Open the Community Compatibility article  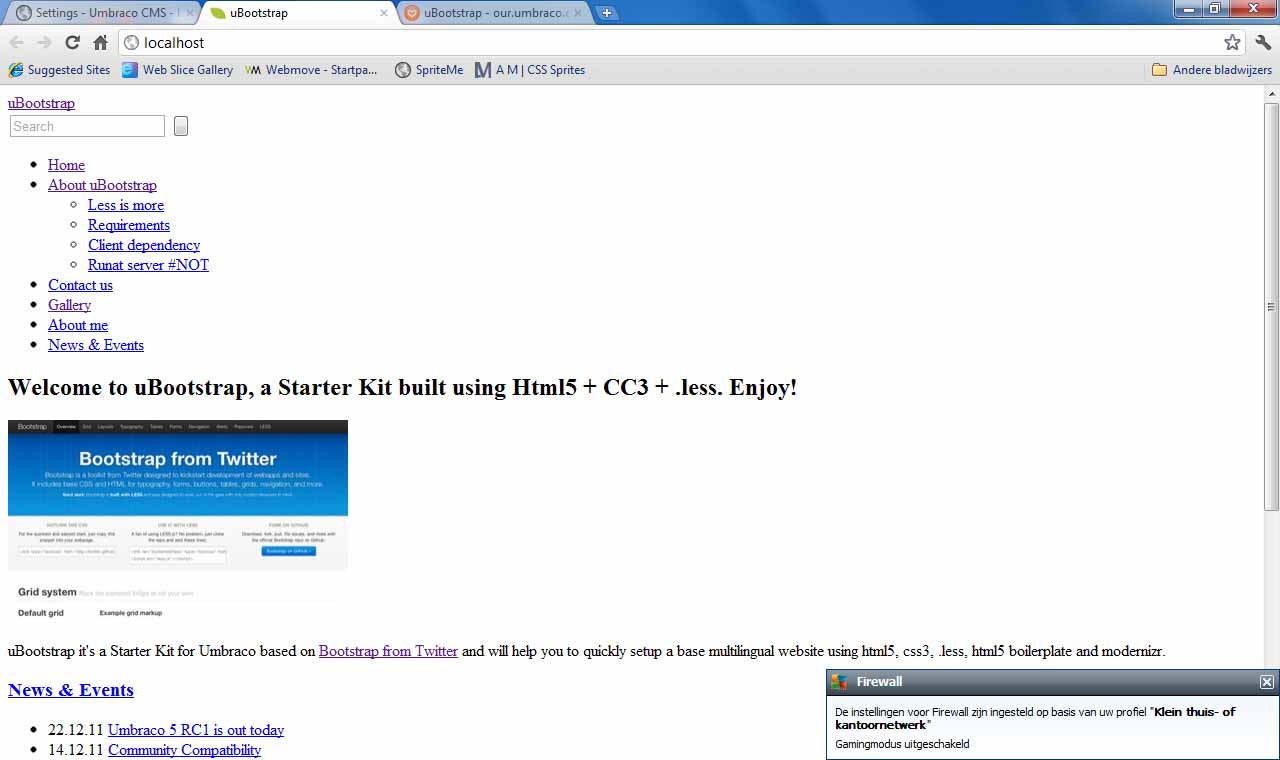[x=184, y=750]
